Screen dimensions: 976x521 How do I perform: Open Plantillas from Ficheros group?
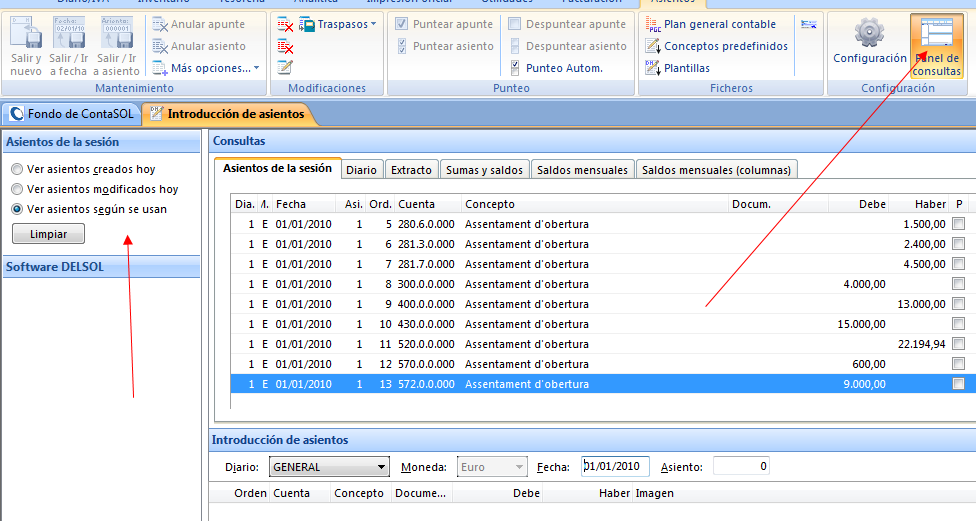click(686, 68)
